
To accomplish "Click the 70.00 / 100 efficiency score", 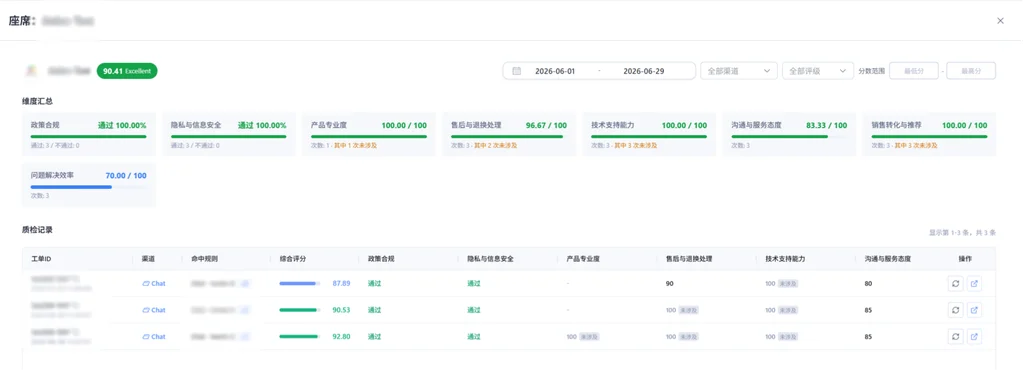I will point(126,176).
